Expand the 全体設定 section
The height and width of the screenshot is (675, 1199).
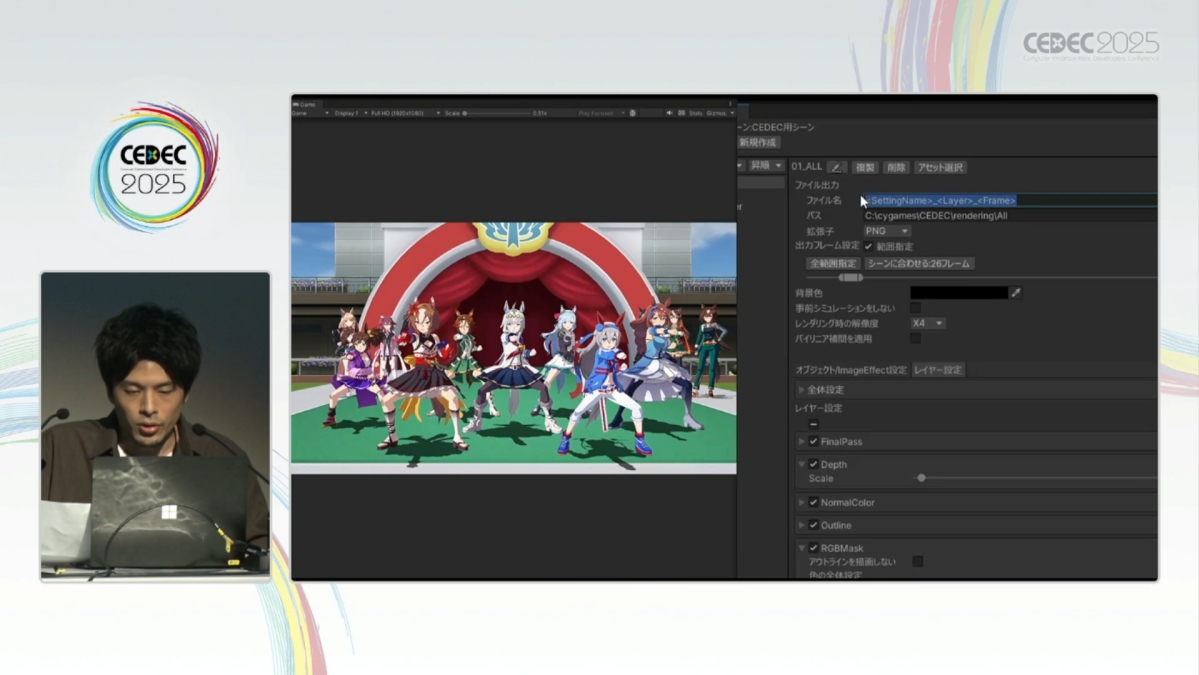801,390
